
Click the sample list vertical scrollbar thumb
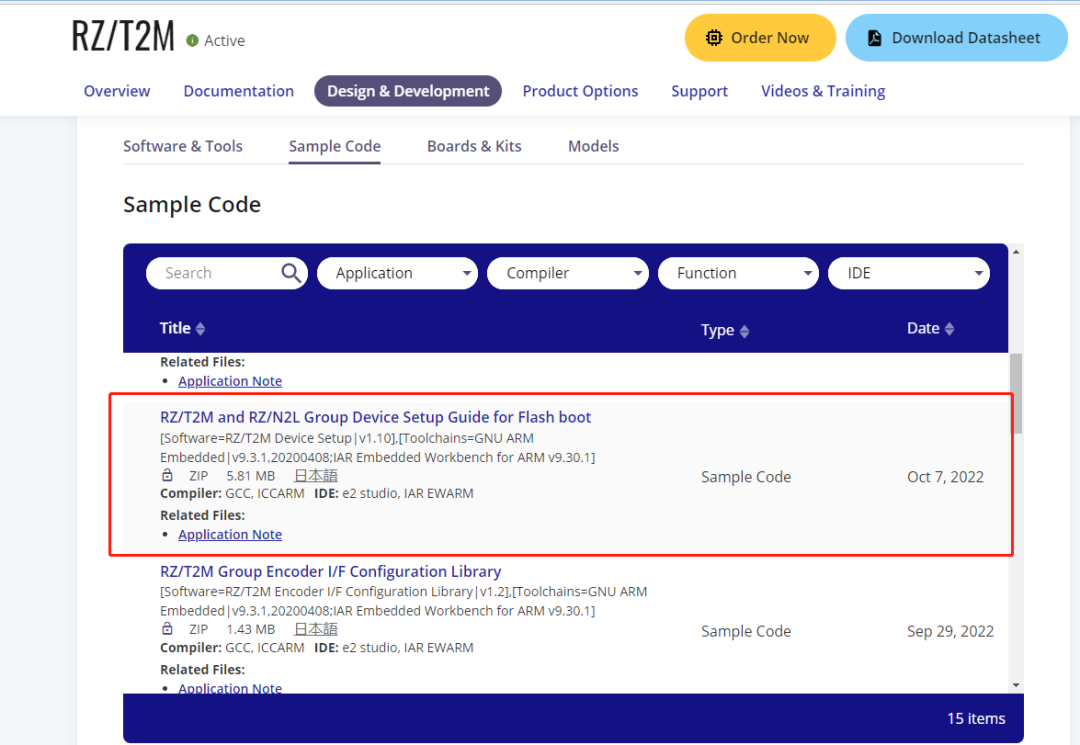point(1016,393)
